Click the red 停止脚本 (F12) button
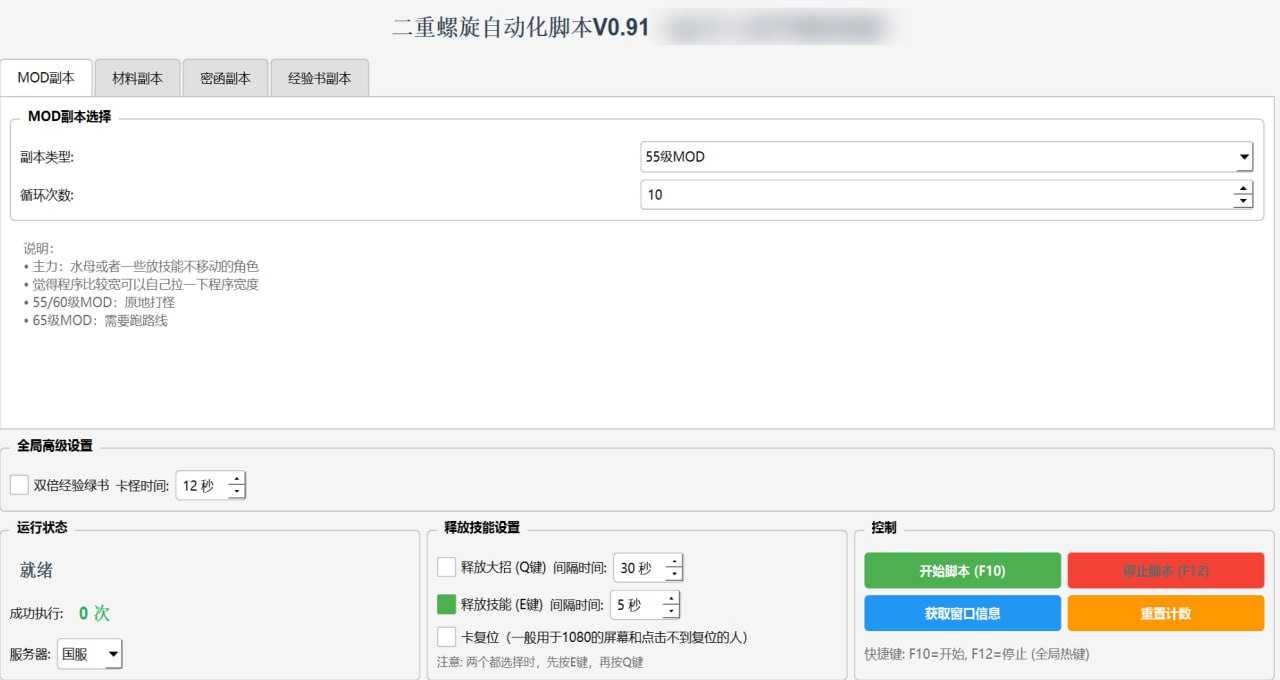The height and width of the screenshot is (680, 1280). [x=1164, y=571]
